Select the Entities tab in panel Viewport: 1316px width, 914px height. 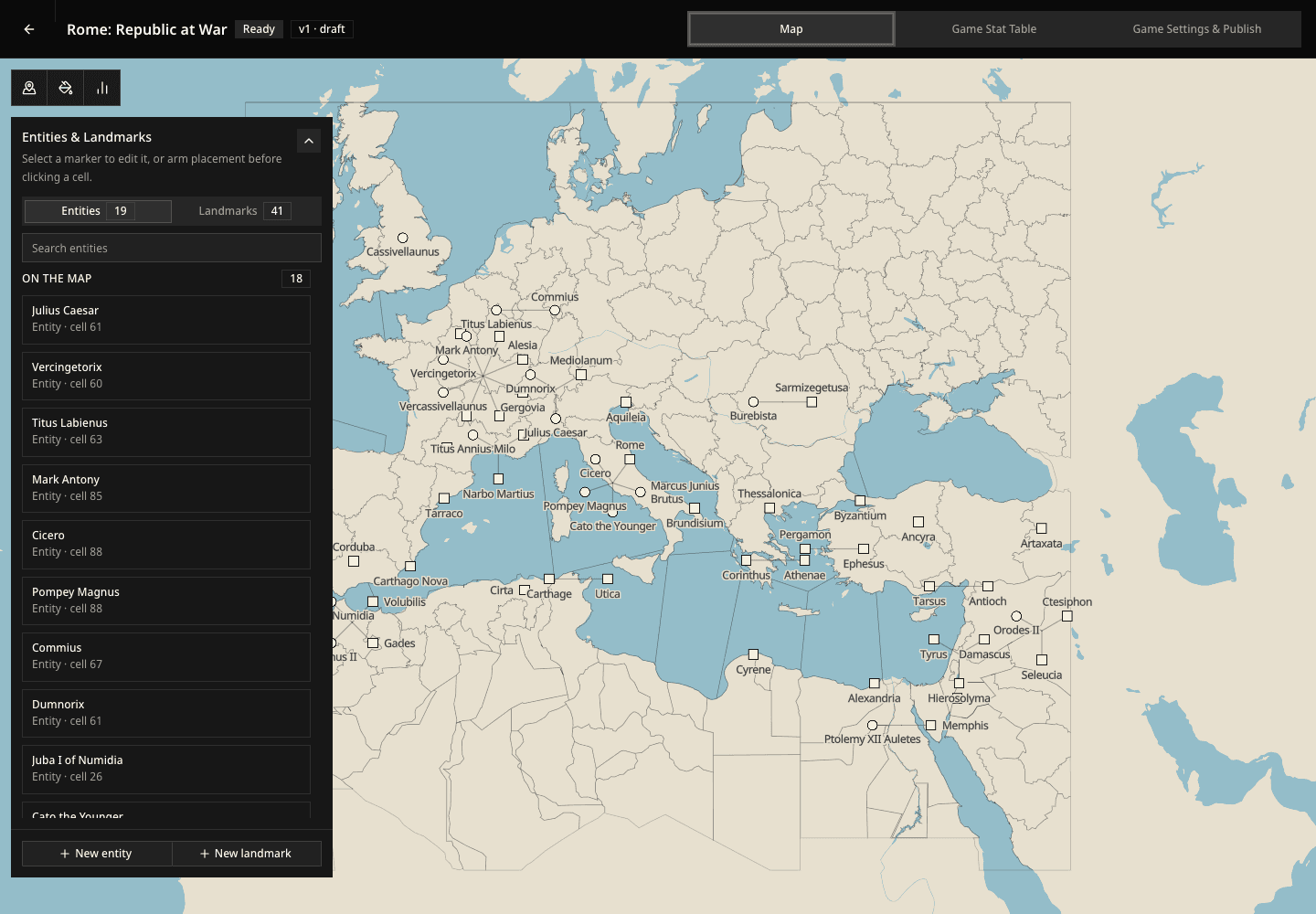(98, 211)
